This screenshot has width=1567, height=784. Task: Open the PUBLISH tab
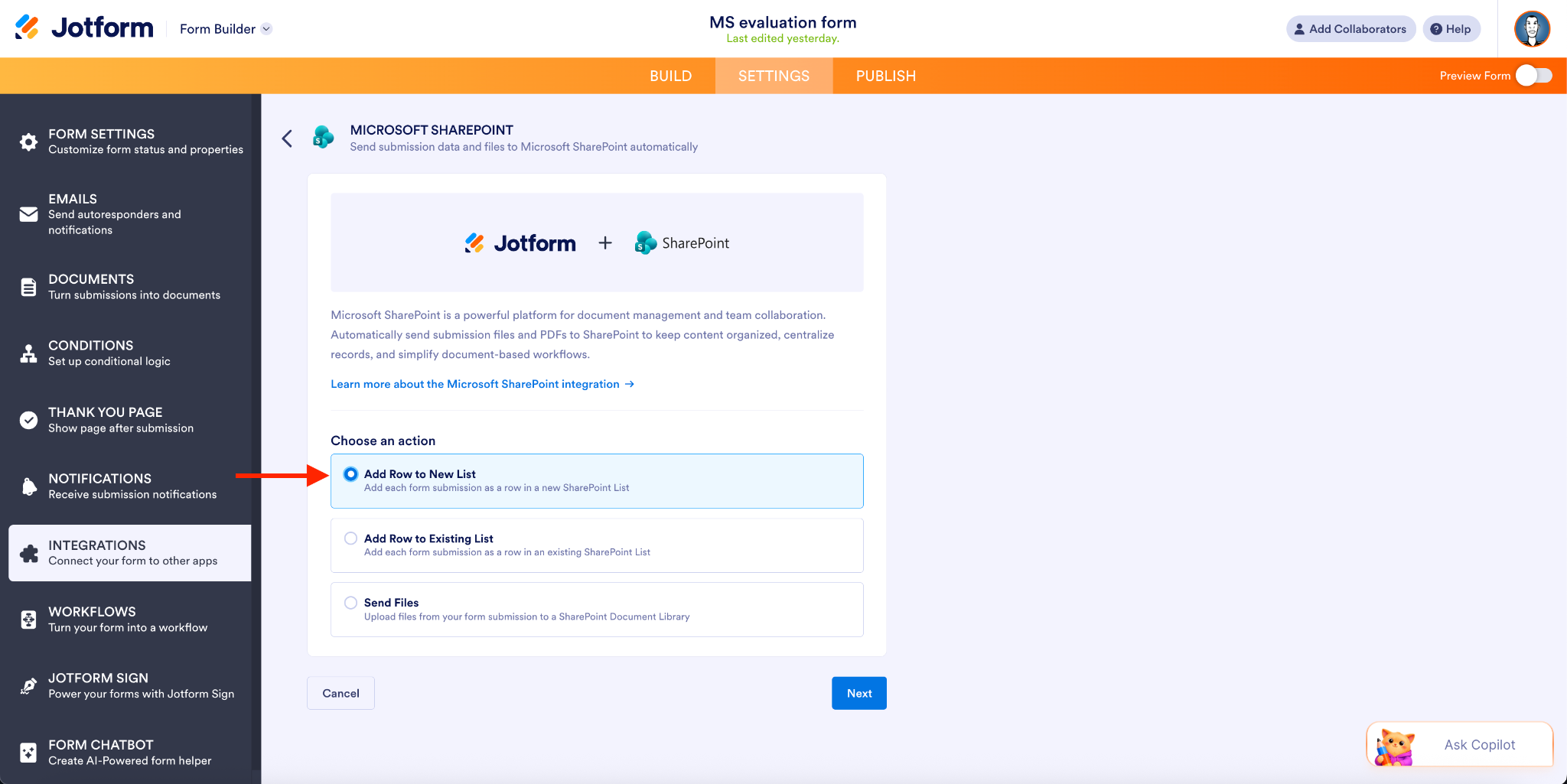pyautogui.click(x=884, y=76)
